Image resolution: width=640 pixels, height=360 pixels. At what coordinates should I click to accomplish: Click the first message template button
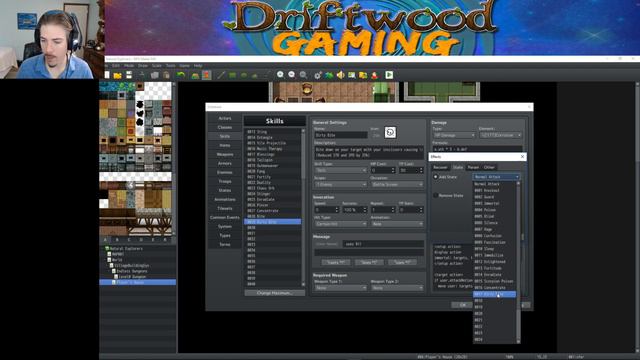(x=336, y=262)
